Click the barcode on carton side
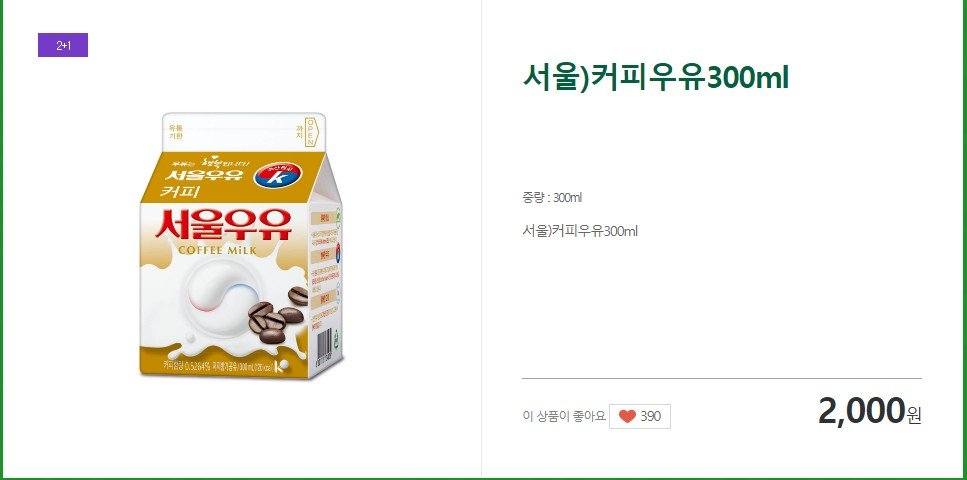The image size is (967, 480). (323, 349)
